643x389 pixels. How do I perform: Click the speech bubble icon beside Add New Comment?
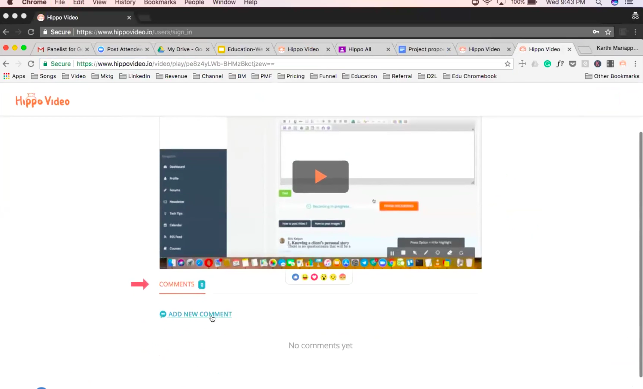[x=163, y=314]
